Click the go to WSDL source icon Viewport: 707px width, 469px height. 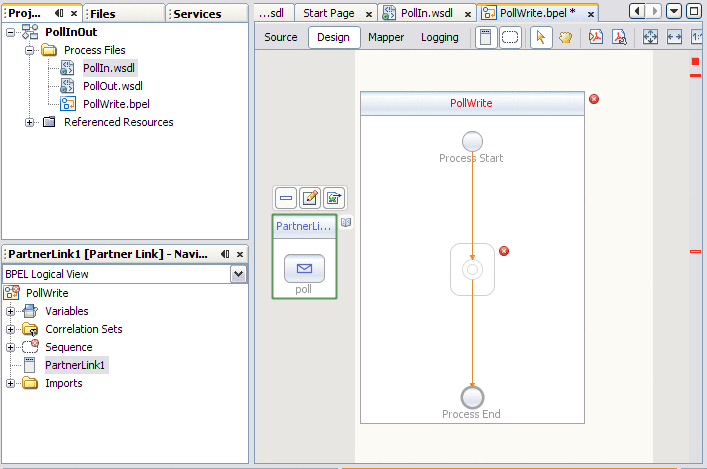point(334,198)
